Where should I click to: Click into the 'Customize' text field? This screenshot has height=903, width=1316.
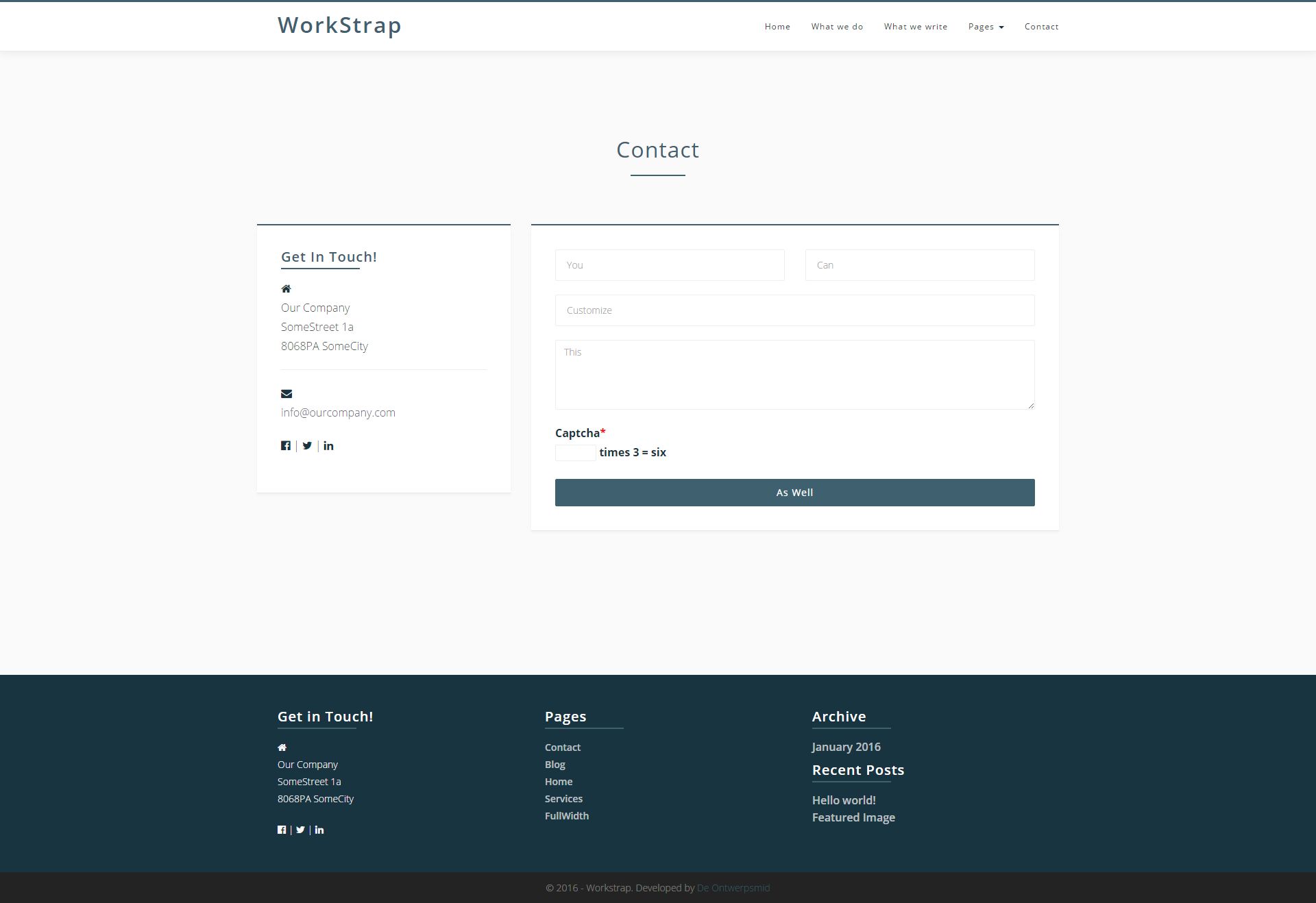click(794, 310)
